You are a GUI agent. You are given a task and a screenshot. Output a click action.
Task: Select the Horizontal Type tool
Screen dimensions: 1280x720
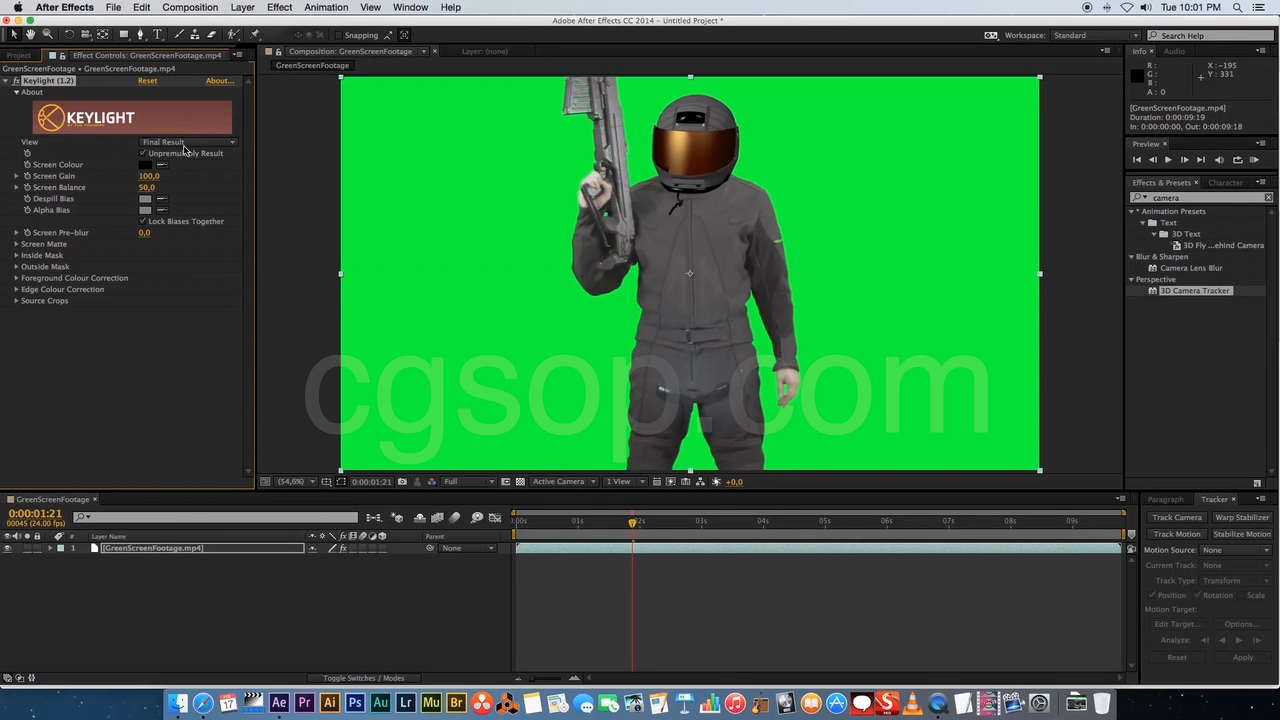pyautogui.click(x=158, y=35)
